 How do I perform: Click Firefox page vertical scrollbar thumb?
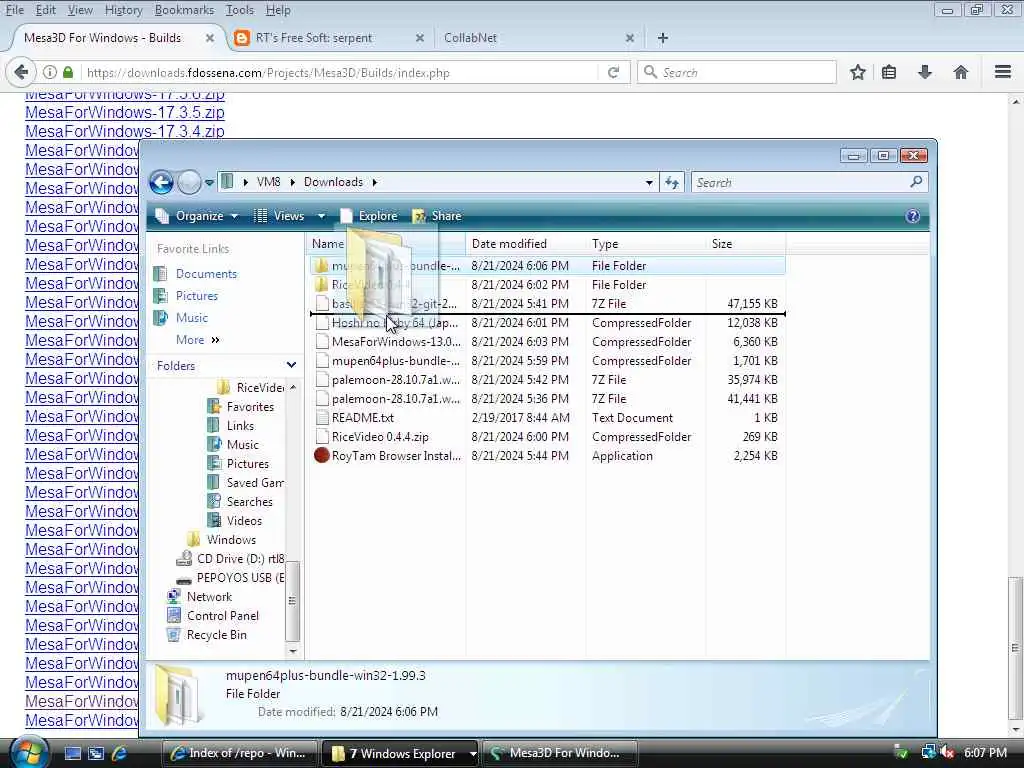pyautogui.click(x=1015, y=648)
